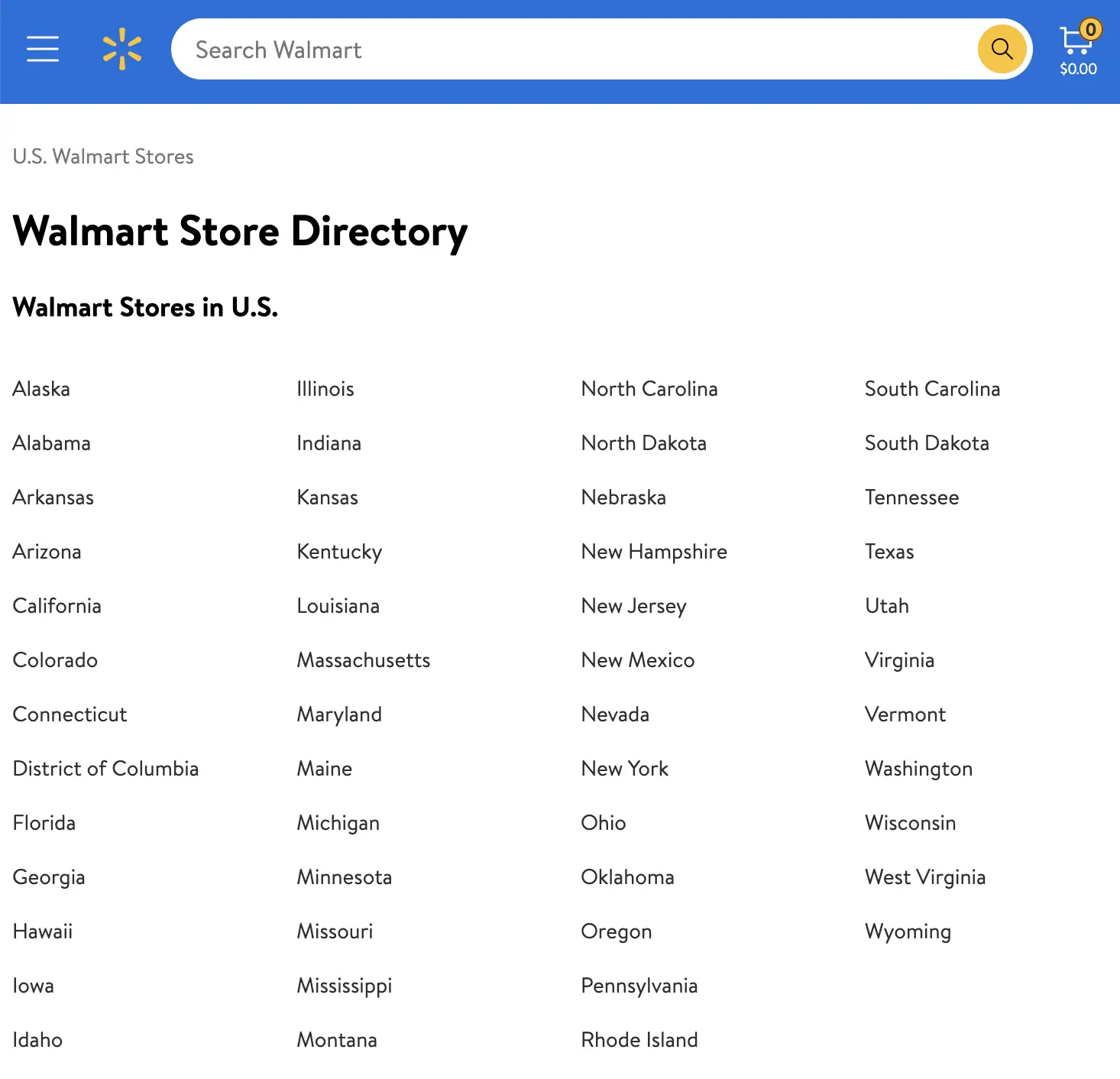Open the U.S. Walmart Stores breadcrumb
The height and width of the screenshot is (1079, 1120).
(x=103, y=157)
